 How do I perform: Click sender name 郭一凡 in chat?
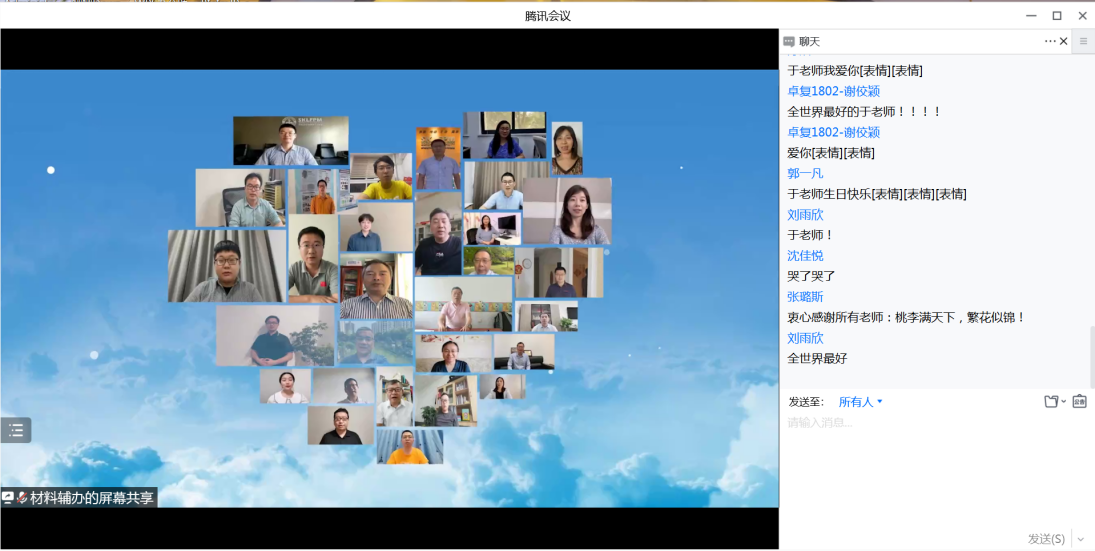click(x=805, y=173)
